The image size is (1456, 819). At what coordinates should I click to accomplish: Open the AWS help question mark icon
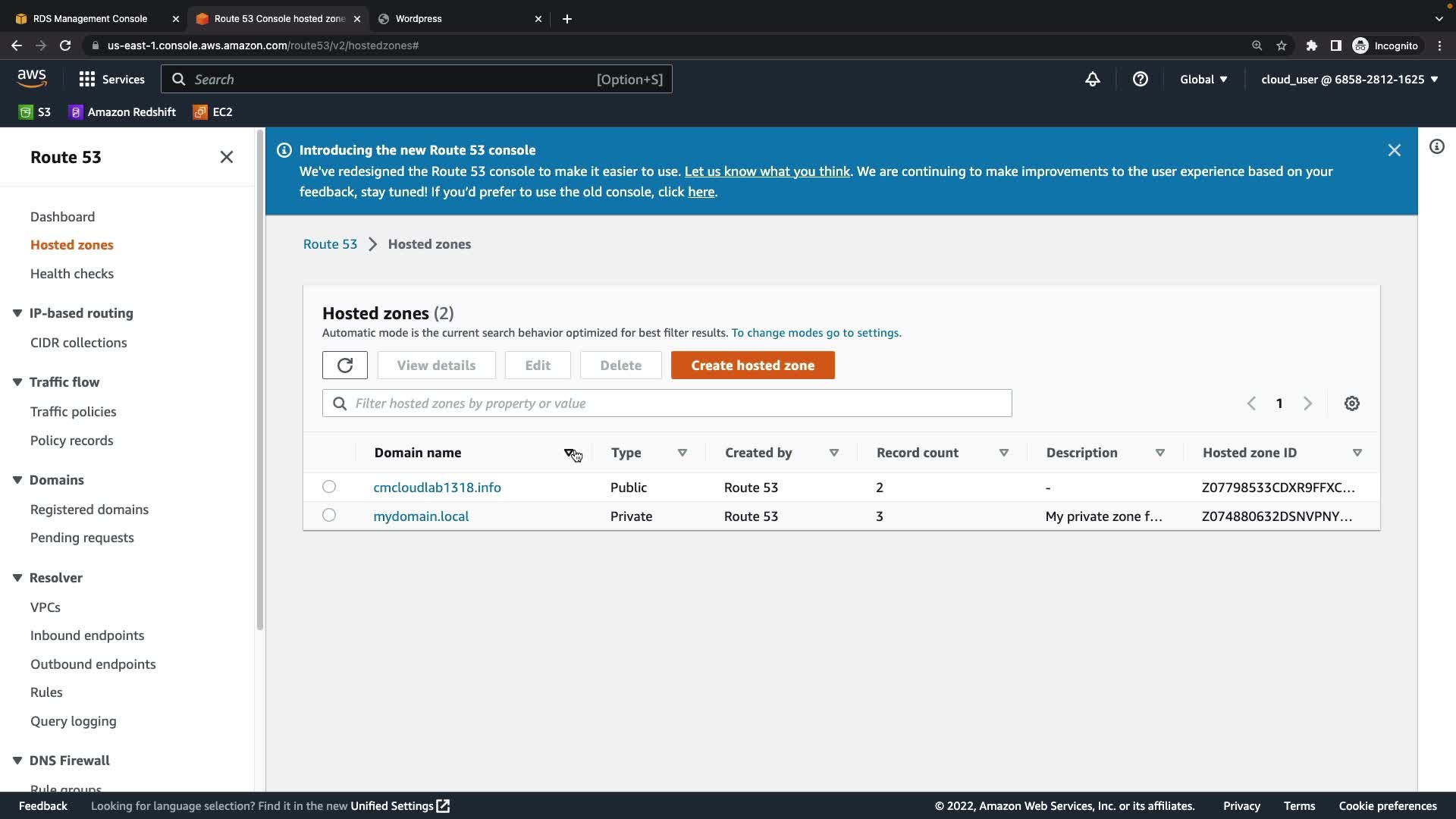point(1140,80)
